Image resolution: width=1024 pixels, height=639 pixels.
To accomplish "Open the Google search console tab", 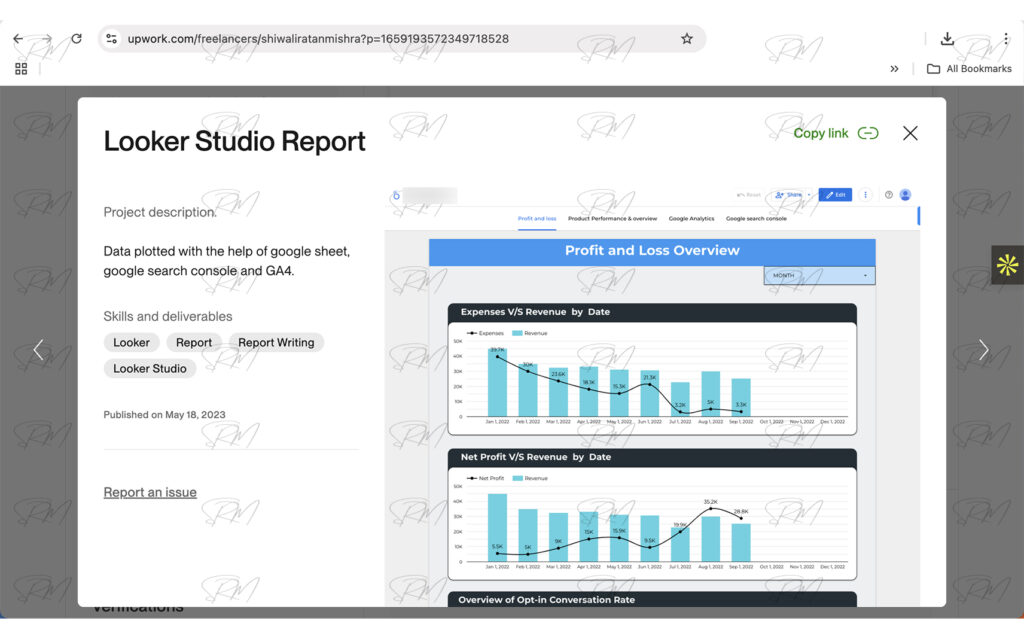I will [756, 219].
